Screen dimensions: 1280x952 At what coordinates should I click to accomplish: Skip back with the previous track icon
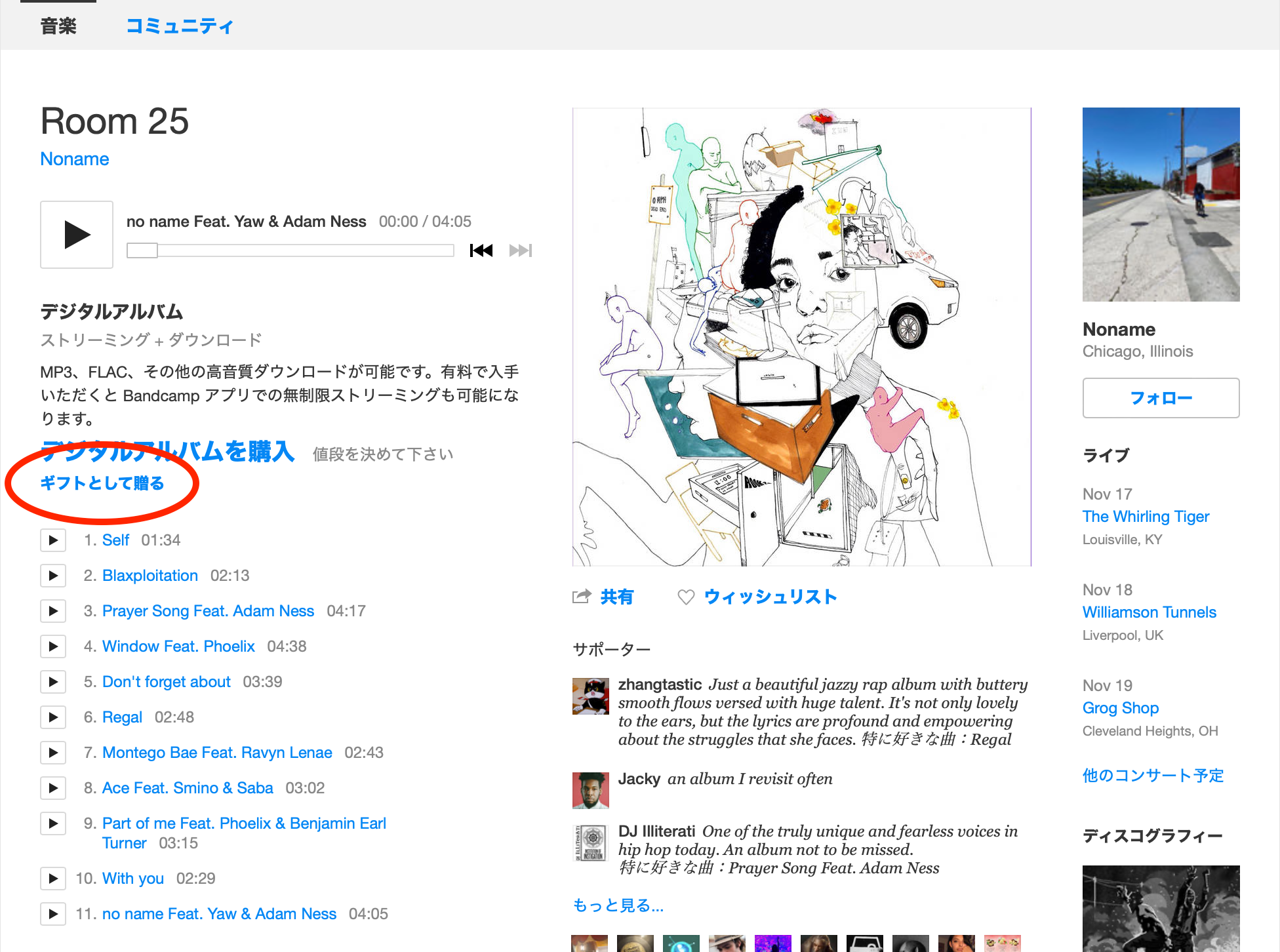point(481,250)
